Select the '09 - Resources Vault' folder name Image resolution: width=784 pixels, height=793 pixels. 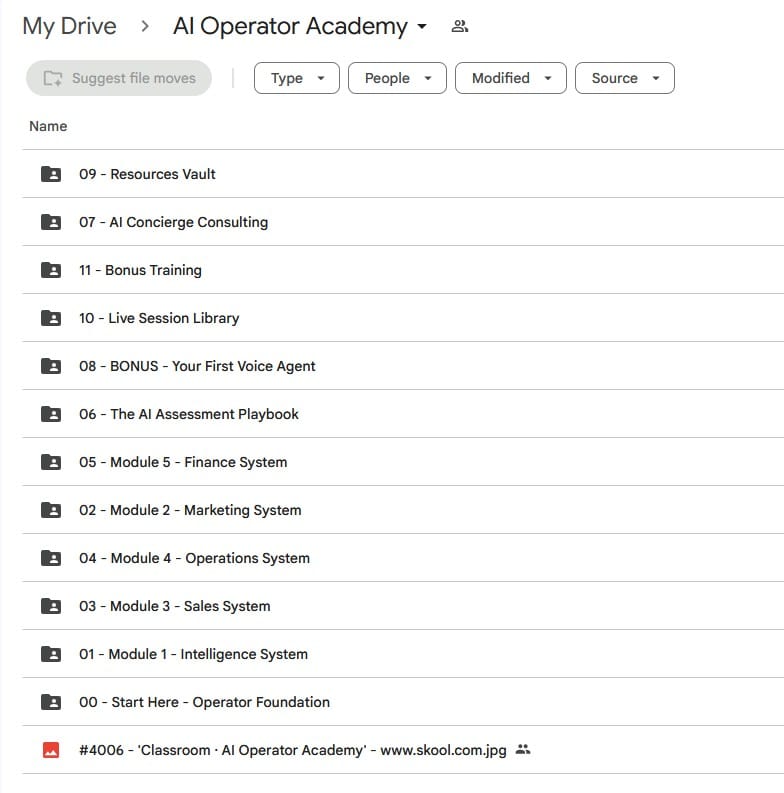click(x=147, y=174)
